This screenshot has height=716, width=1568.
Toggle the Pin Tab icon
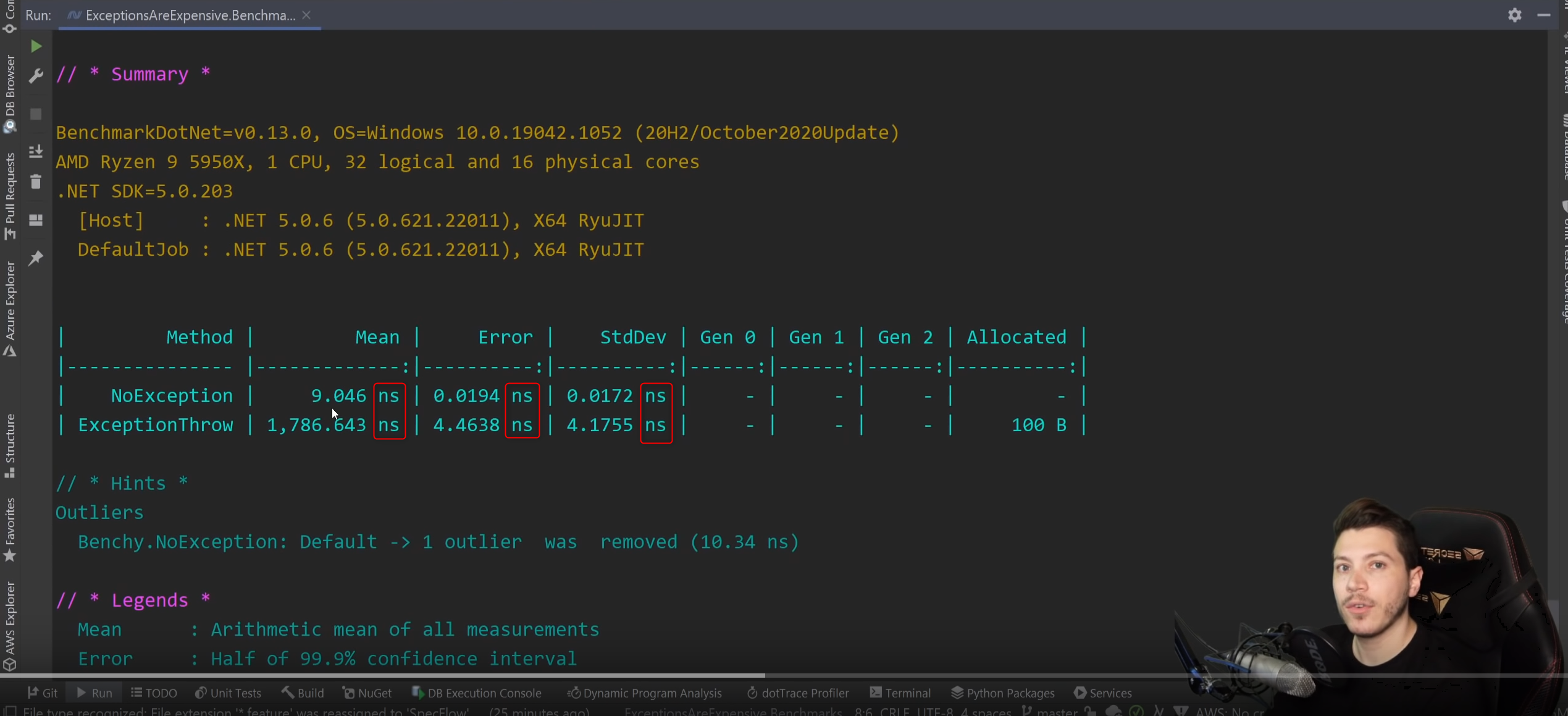pyautogui.click(x=36, y=258)
